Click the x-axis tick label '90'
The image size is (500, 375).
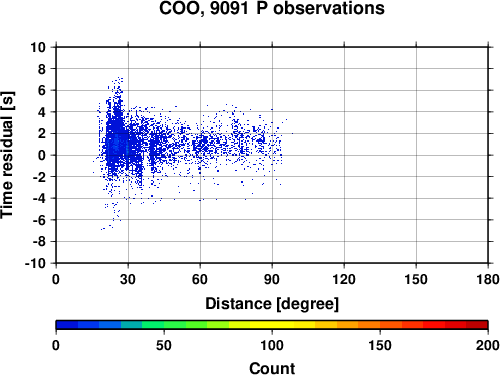pyautogui.click(x=272, y=279)
